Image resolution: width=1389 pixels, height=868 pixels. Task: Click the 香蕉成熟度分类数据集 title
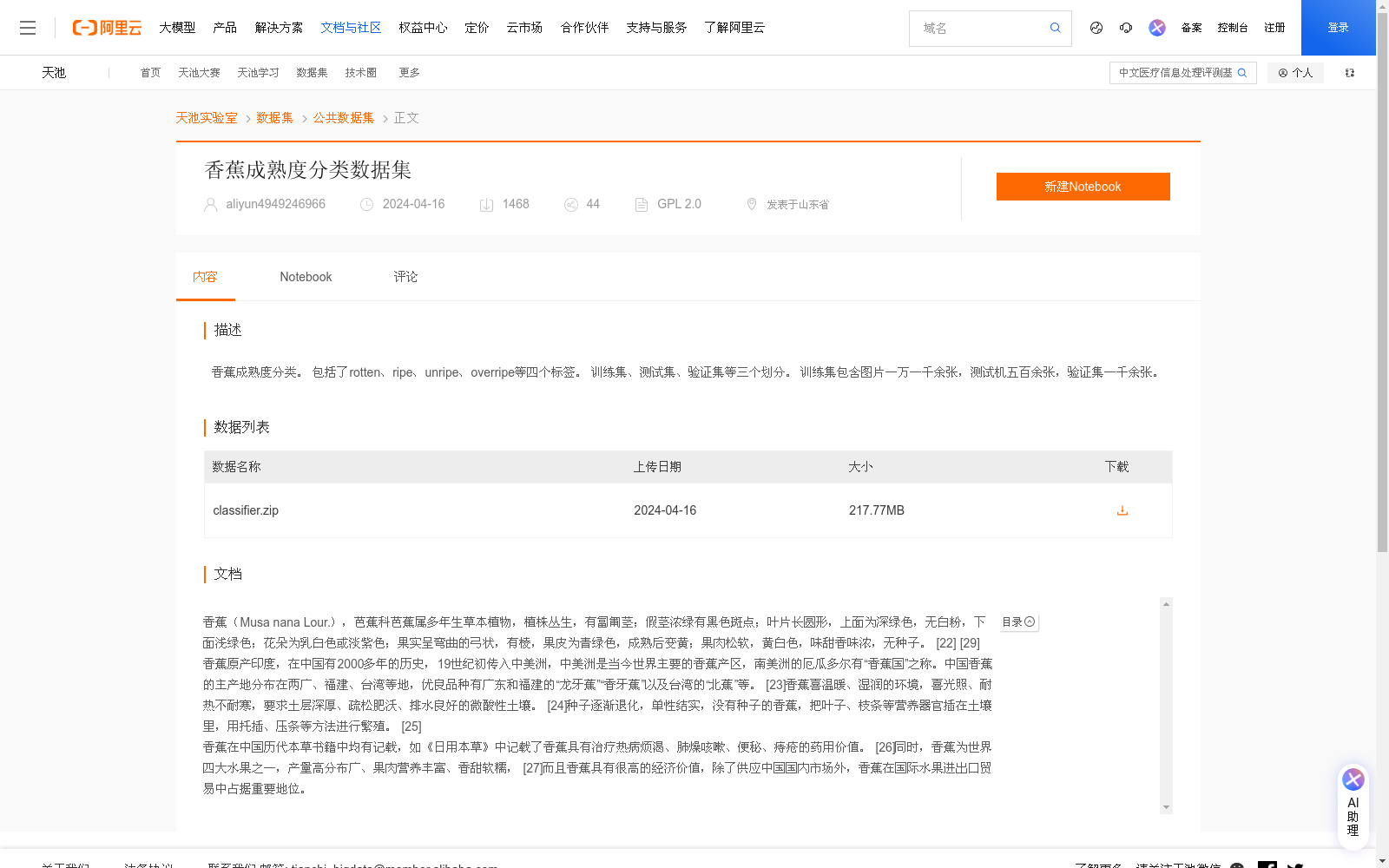point(308,169)
